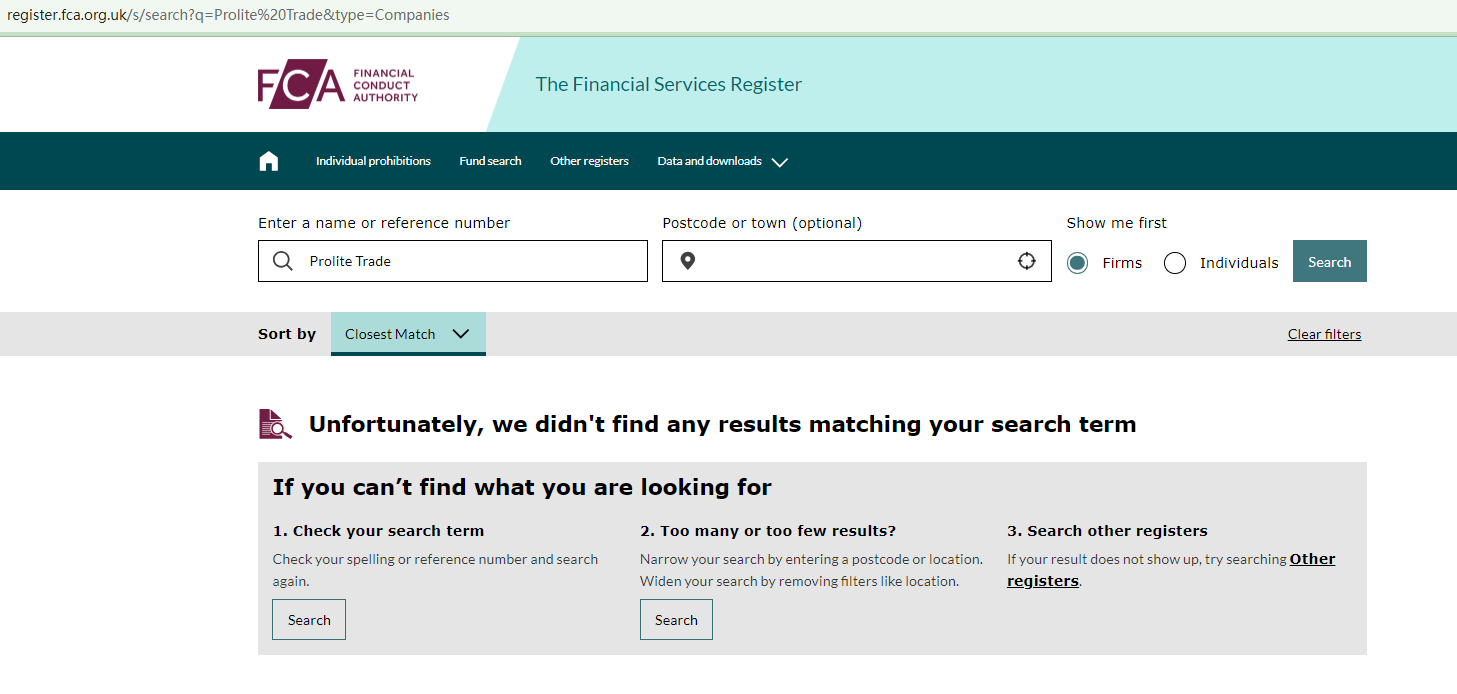Go to Fund search page
The image size is (1457, 694).
(490, 161)
